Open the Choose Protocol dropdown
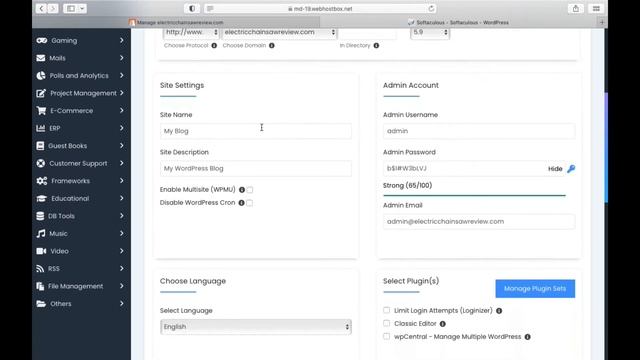 (x=191, y=32)
